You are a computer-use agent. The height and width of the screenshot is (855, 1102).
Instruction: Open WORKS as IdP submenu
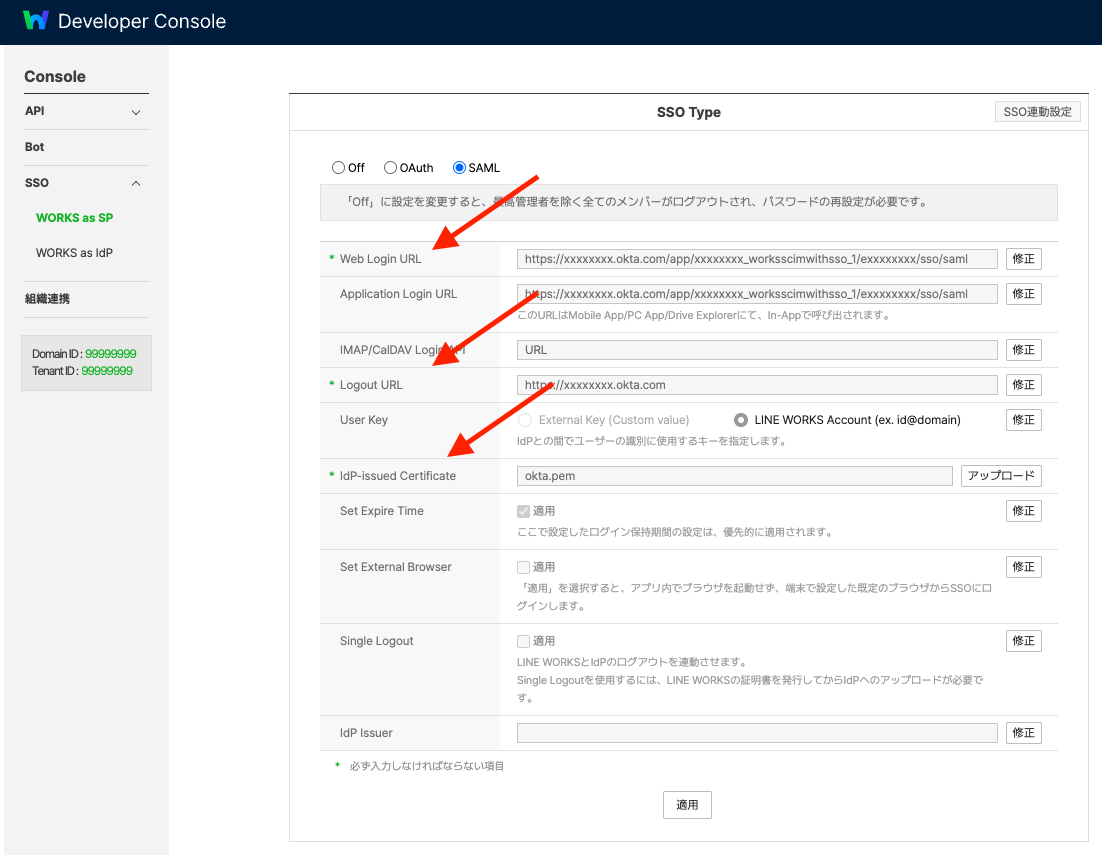coord(74,253)
